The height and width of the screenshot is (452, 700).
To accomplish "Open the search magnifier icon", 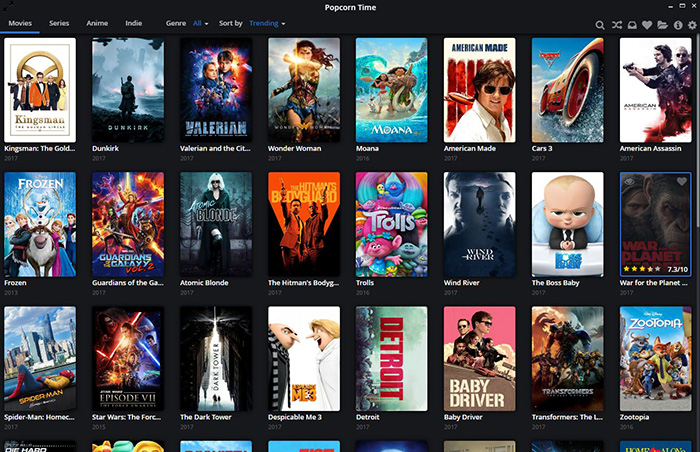I will tap(600, 25).
